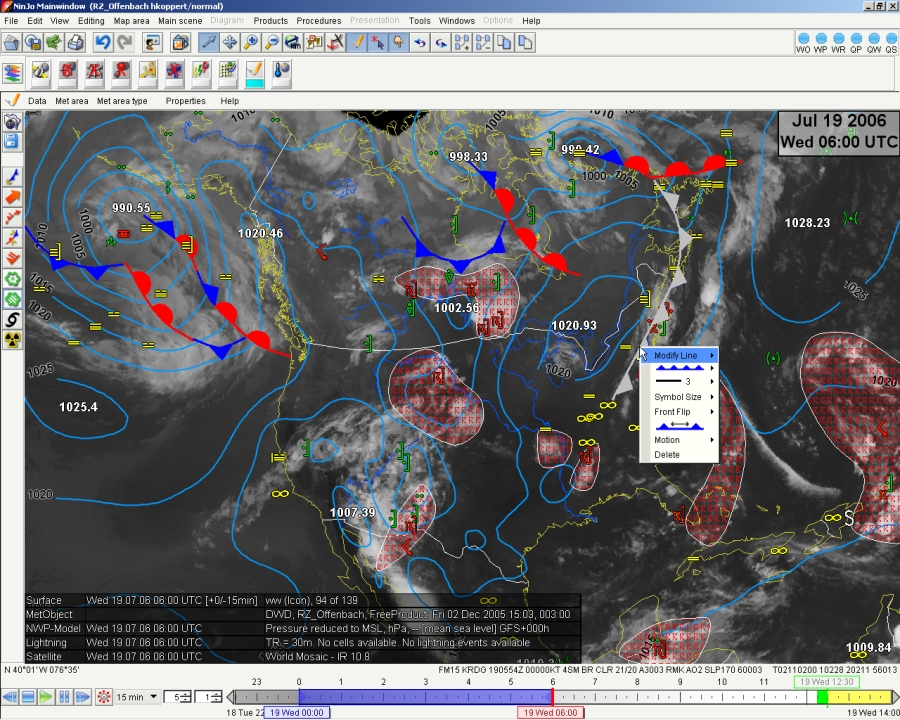Click the blue save icon in side toolbar
This screenshot has height=720, width=900.
click(12, 141)
